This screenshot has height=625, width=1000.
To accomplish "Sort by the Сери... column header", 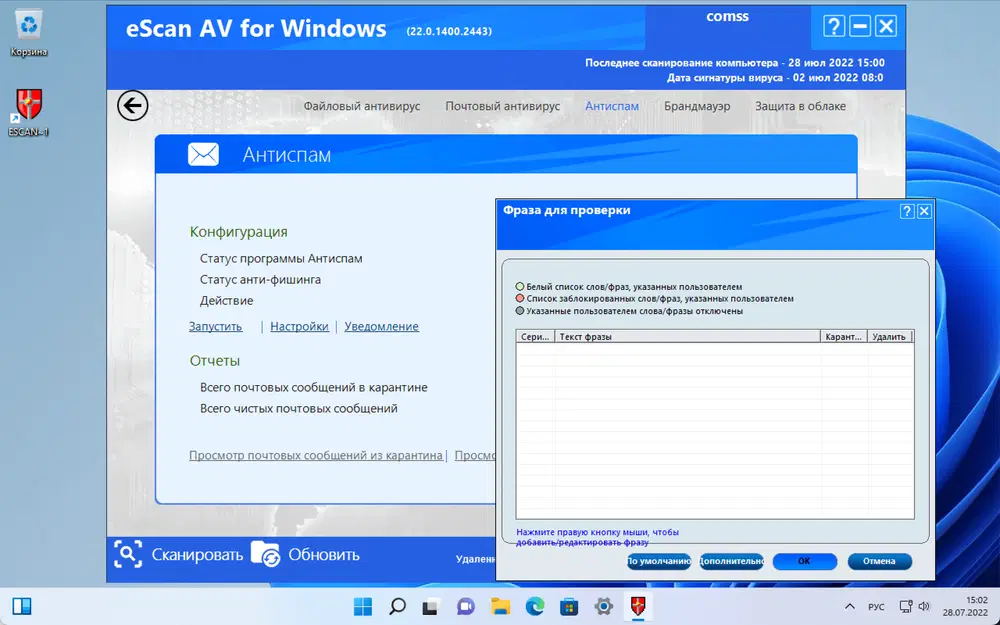I will click(x=535, y=337).
